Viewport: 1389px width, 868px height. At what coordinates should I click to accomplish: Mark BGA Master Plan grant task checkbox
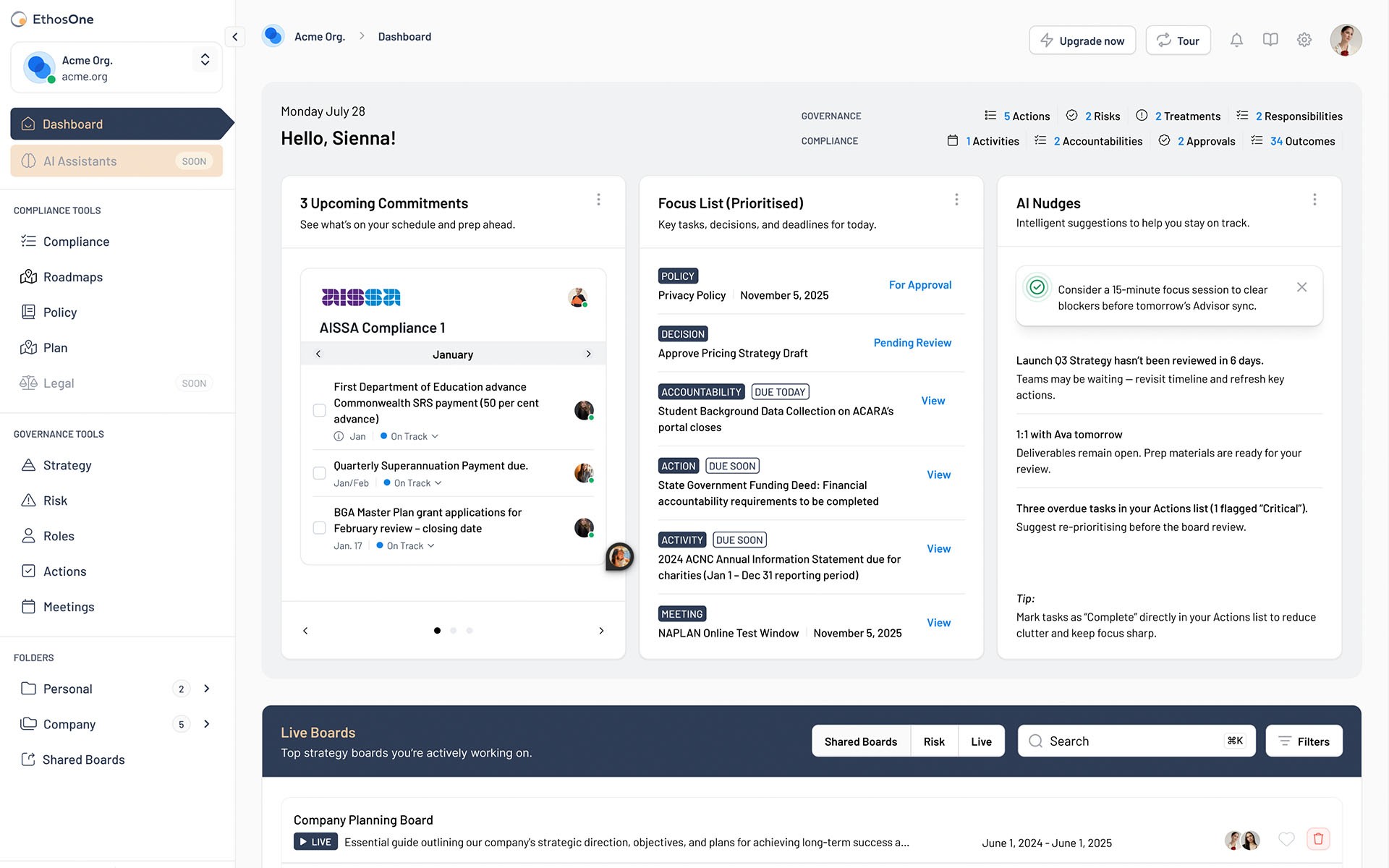(319, 528)
